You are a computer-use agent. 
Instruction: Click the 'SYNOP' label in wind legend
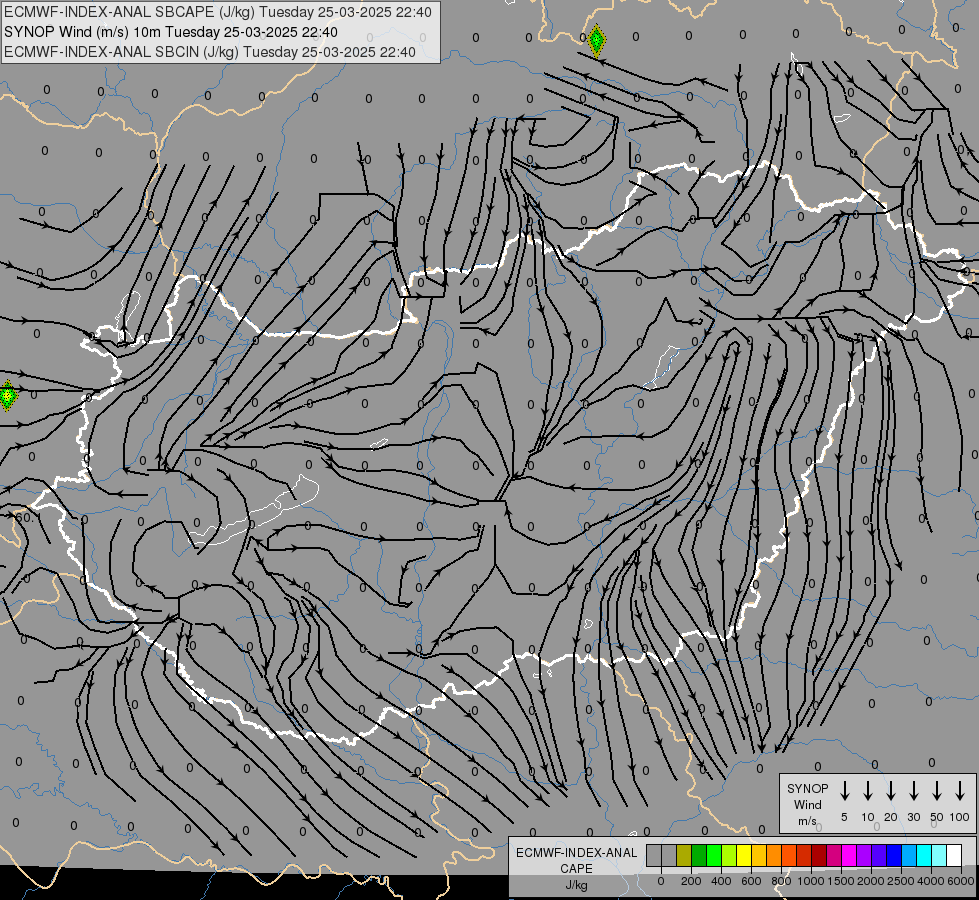click(x=807, y=788)
